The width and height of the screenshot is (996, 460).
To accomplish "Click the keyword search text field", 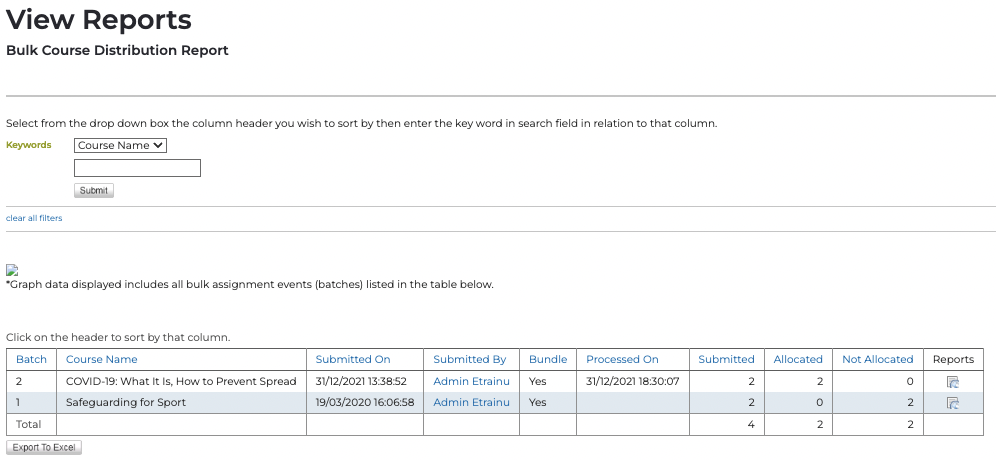I will click(137, 168).
